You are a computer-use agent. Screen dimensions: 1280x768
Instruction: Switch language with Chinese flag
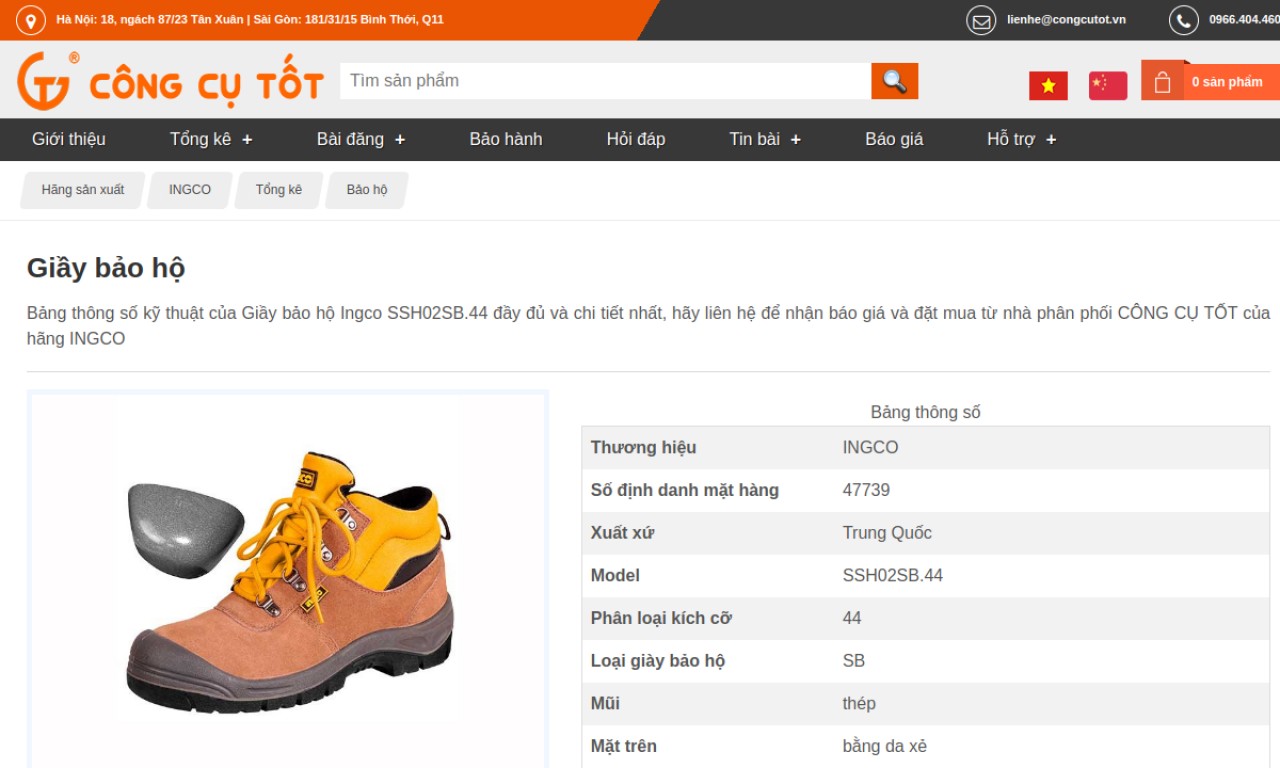click(x=1108, y=86)
